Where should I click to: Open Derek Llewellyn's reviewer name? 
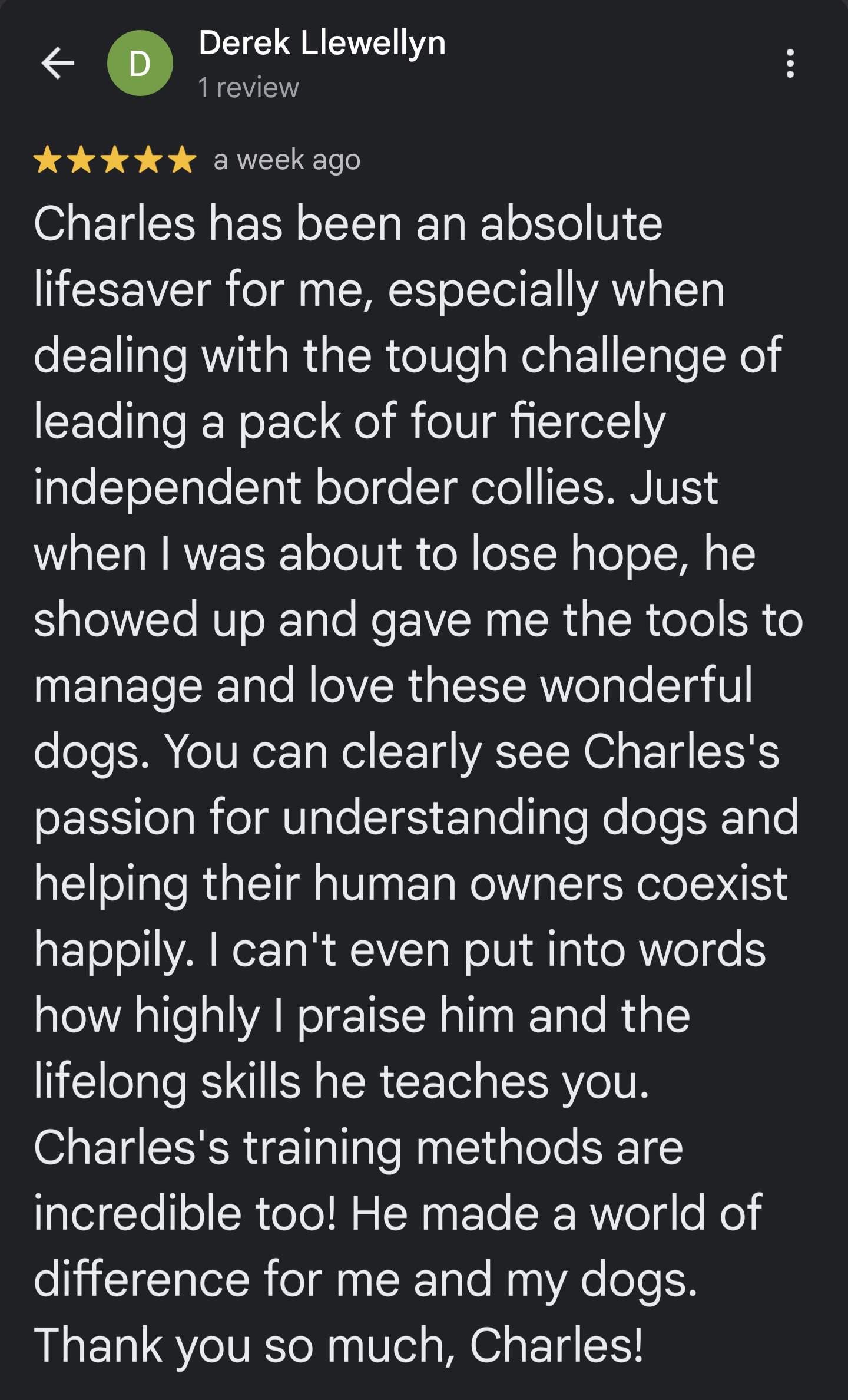coord(322,44)
